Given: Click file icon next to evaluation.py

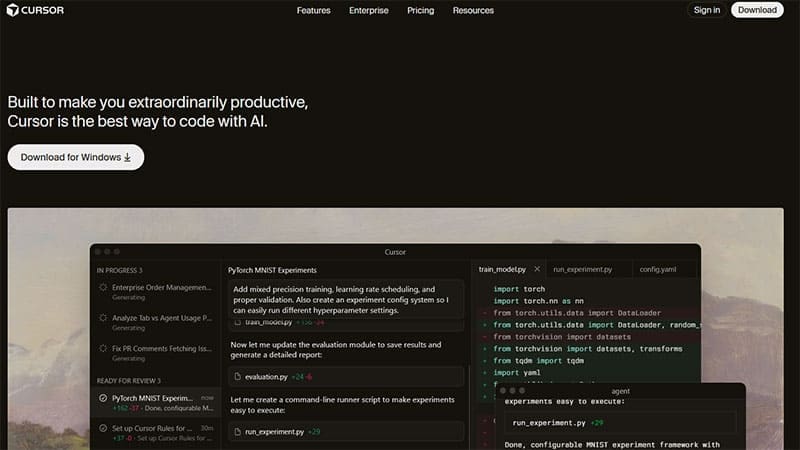Looking at the screenshot, I should pos(237,377).
